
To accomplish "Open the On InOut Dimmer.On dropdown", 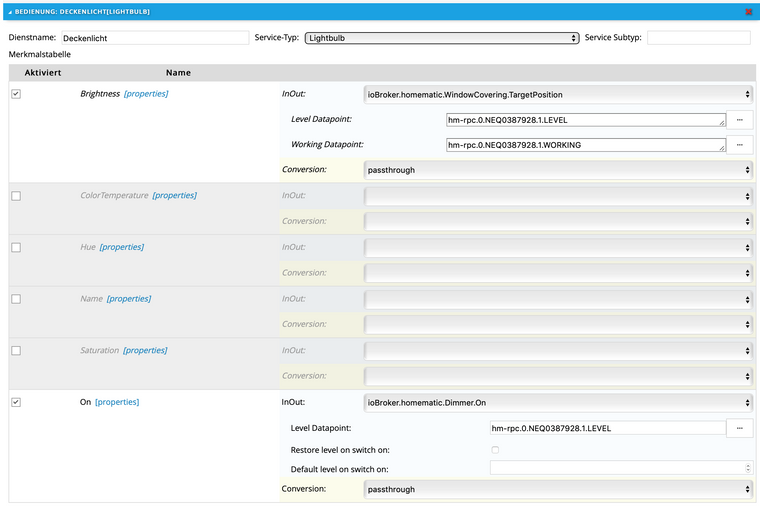I will tap(558, 403).
